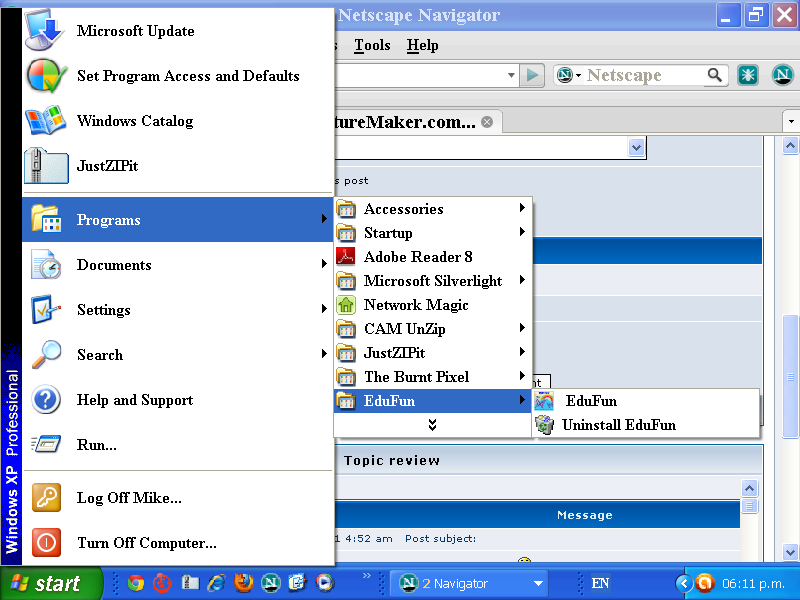The height and width of the screenshot is (600, 800).
Task: Show more Quick Launch icons via chevron
Action: [366, 576]
